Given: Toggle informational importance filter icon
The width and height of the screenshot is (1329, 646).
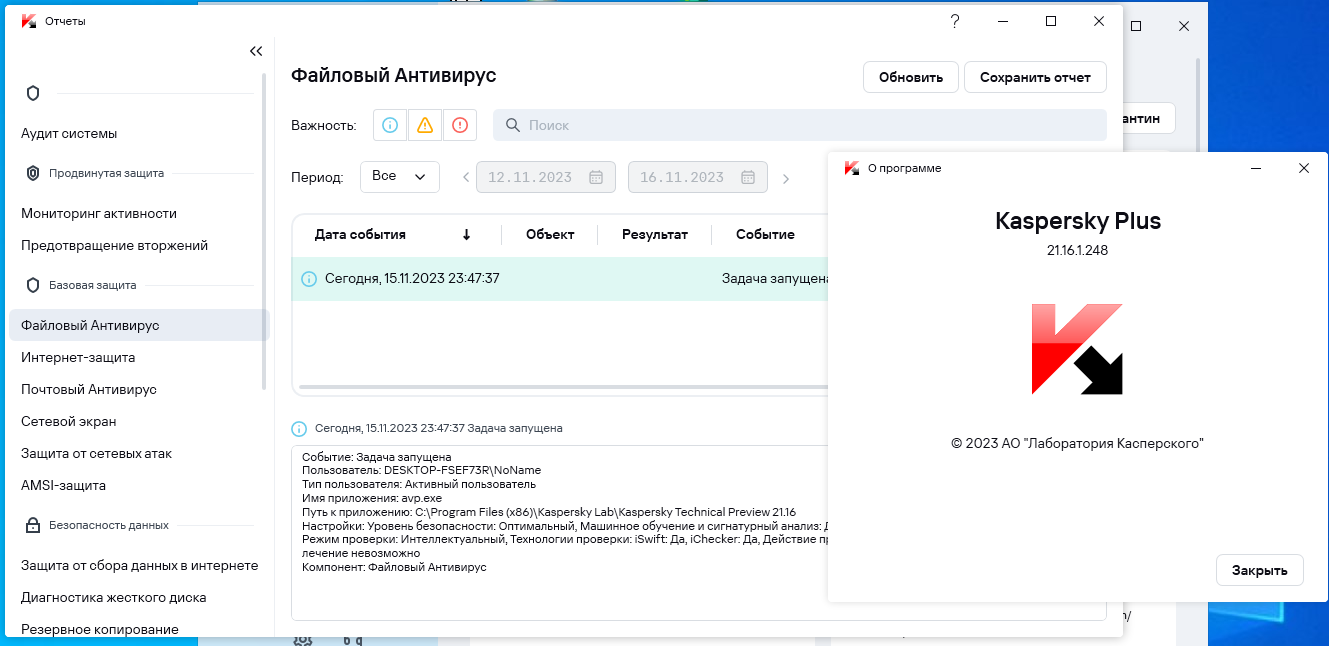Looking at the screenshot, I should click(391, 125).
